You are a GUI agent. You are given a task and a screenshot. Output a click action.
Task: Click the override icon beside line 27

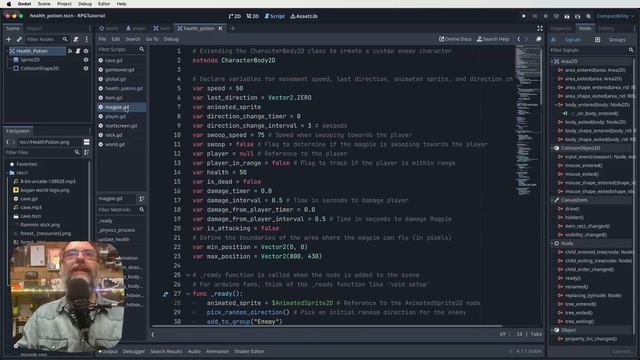pos(165,294)
